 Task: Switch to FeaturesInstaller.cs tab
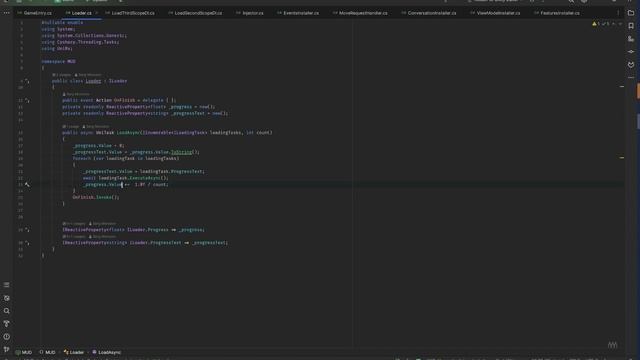(x=557, y=13)
